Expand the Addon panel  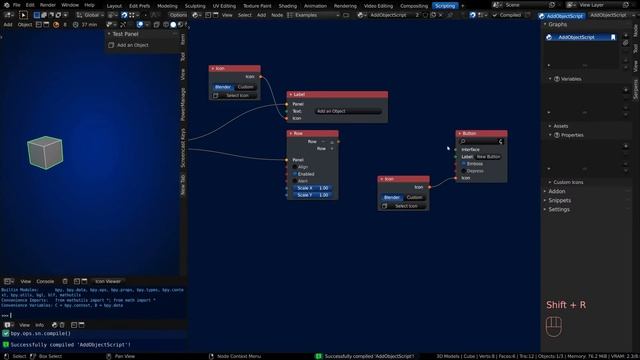pos(545,191)
